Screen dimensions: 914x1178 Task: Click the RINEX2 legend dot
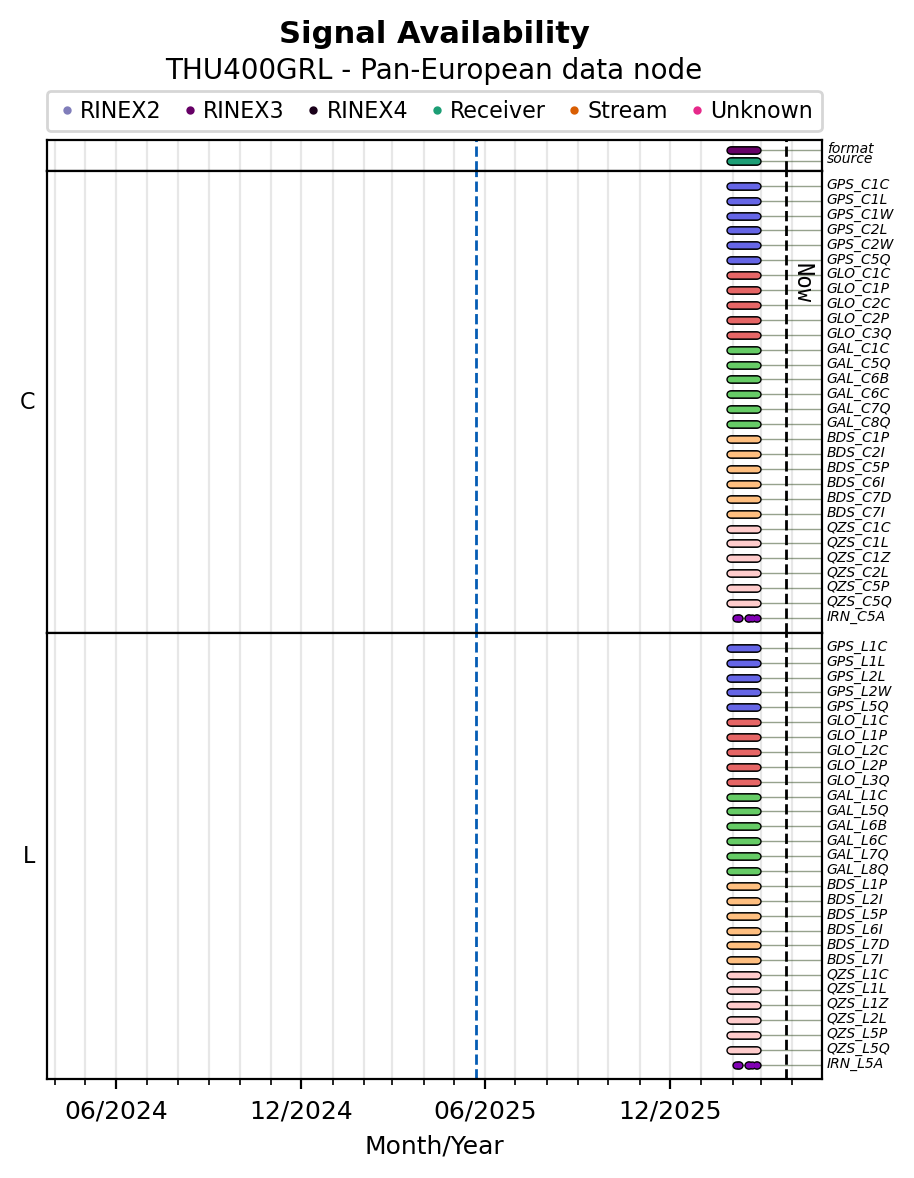(67, 111)
